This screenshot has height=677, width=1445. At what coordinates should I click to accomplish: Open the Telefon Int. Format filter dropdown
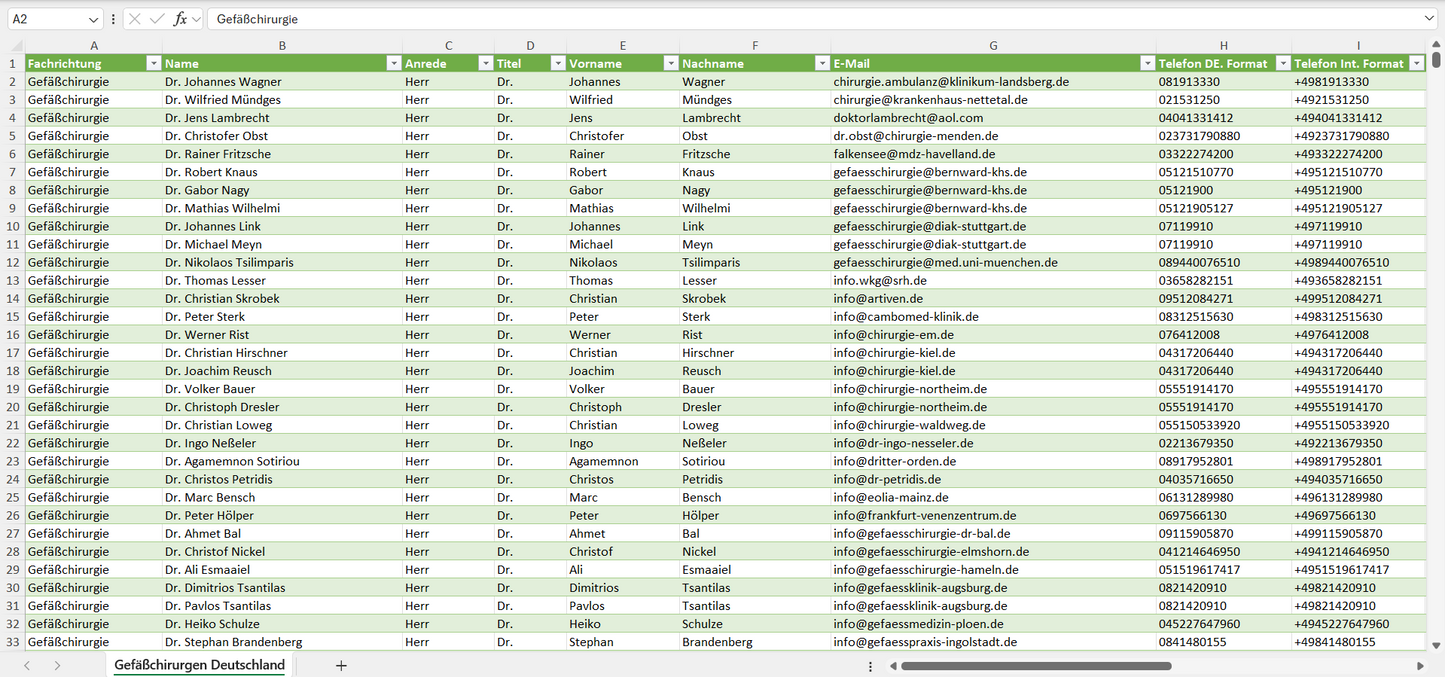click(1416, 63)
